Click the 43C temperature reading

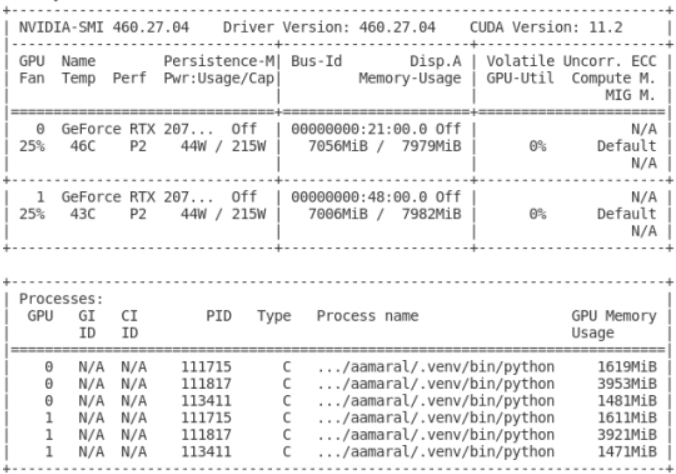click(76, 212)
